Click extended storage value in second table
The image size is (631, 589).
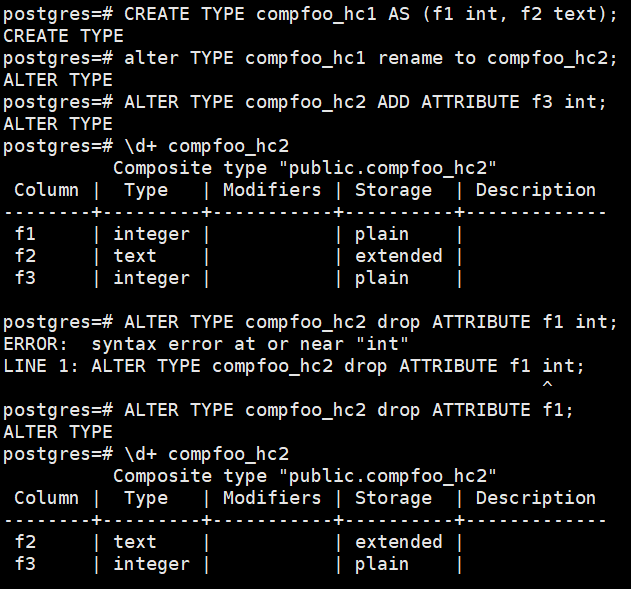coord(398,542)
